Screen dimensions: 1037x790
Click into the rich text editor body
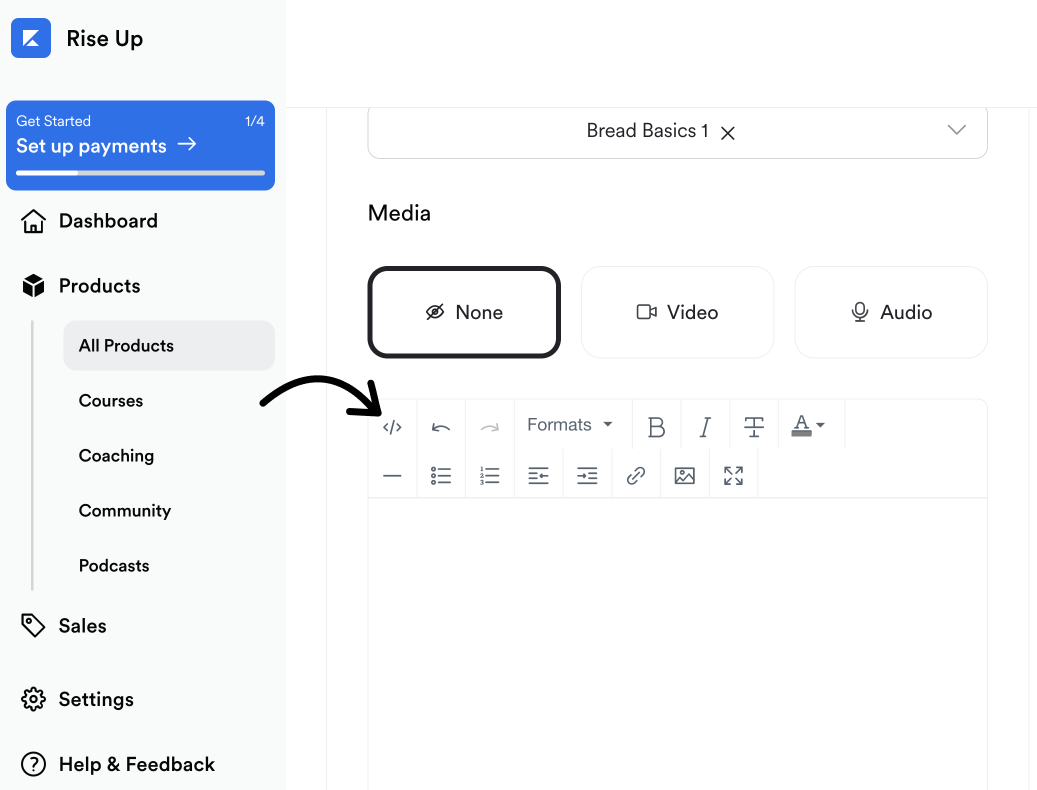(677, 643)
